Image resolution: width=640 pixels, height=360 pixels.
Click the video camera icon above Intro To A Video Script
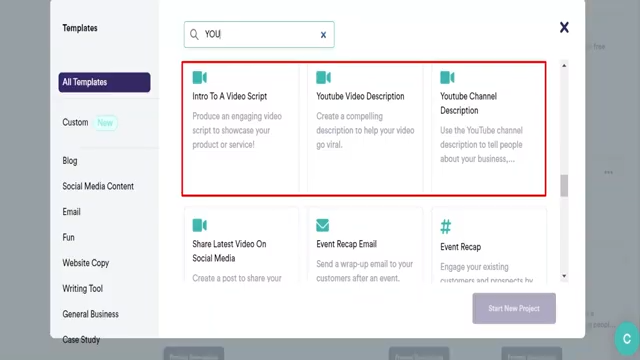click(x=200, y=77)
